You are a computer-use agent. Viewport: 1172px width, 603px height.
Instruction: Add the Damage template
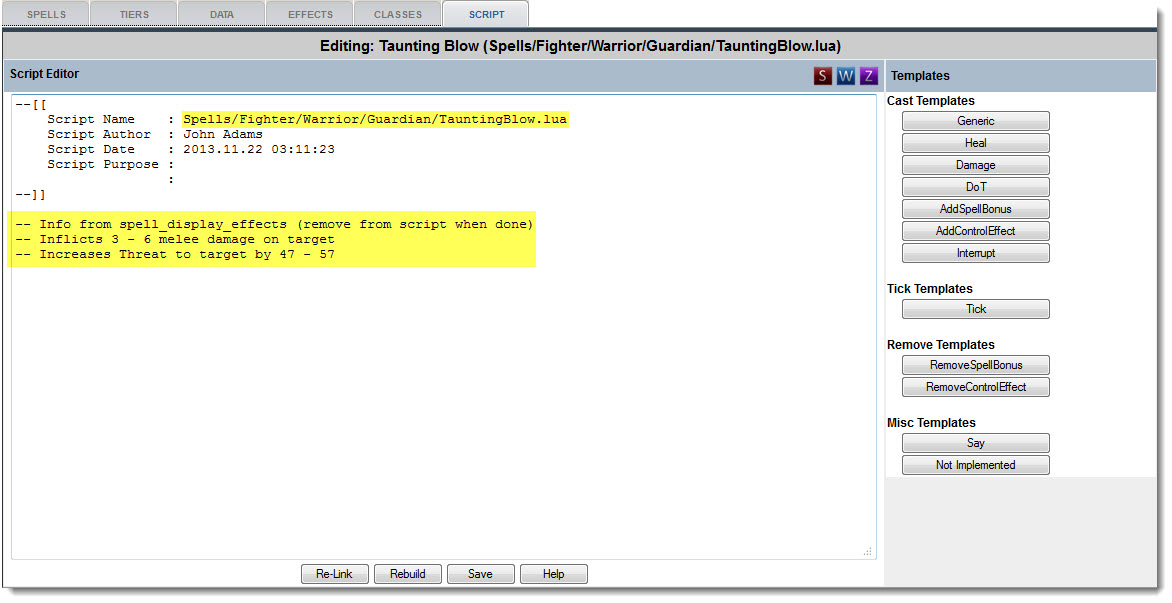(x=975, y=165)
